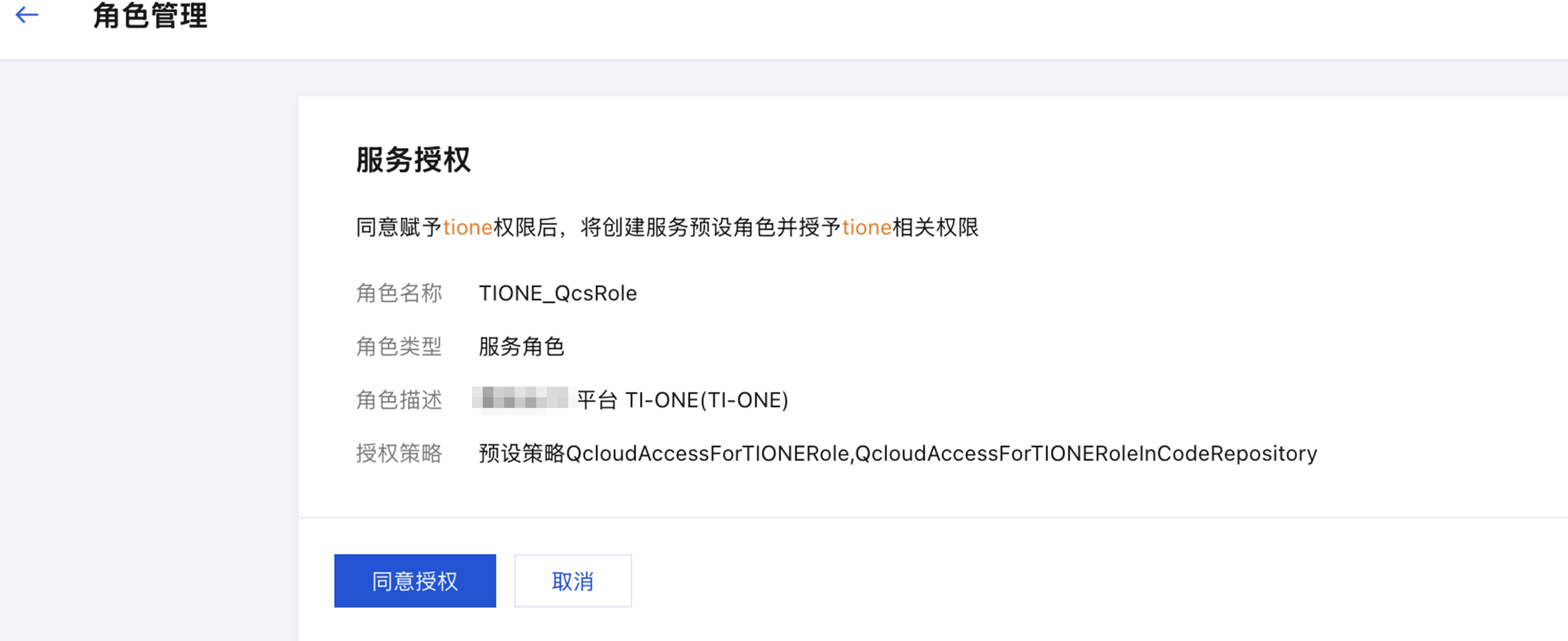Click the TI-ONE(TI-ONE) description text
1568x641 pixels.
point(707,400)
